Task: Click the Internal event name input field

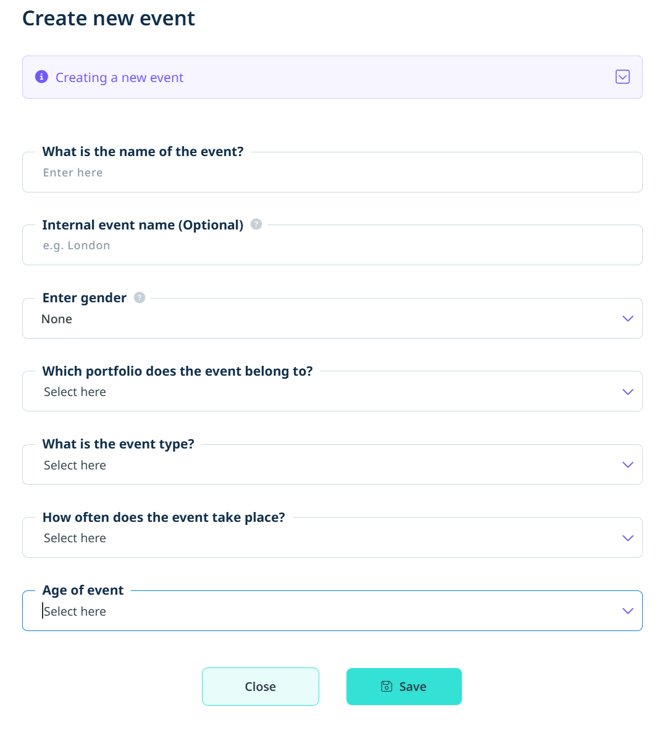Action: point(332,246)
